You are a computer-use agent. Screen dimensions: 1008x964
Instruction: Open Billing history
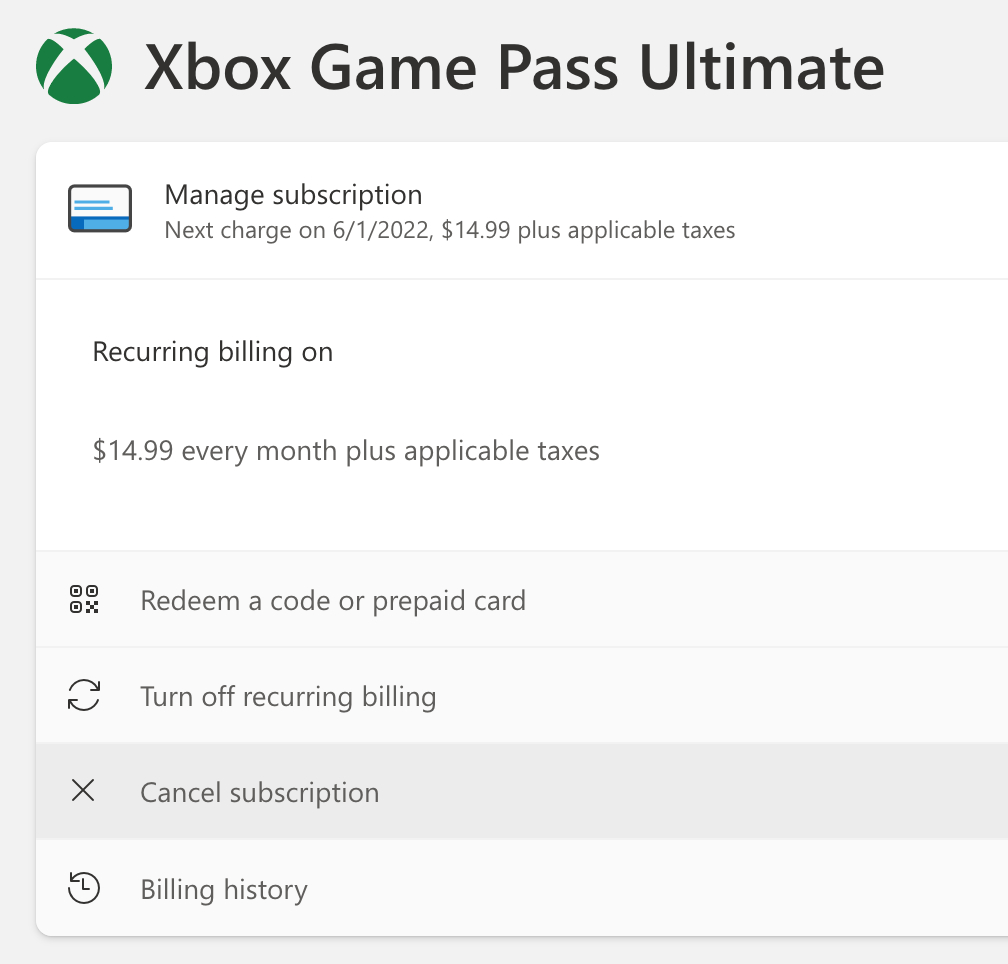tap(224, 889)
